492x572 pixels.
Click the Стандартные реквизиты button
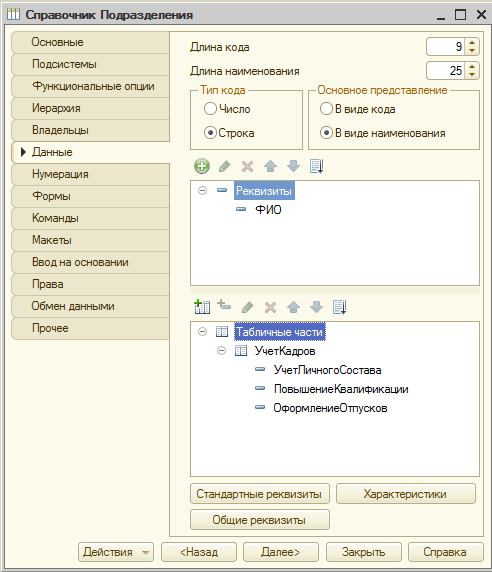click(260, 494)
